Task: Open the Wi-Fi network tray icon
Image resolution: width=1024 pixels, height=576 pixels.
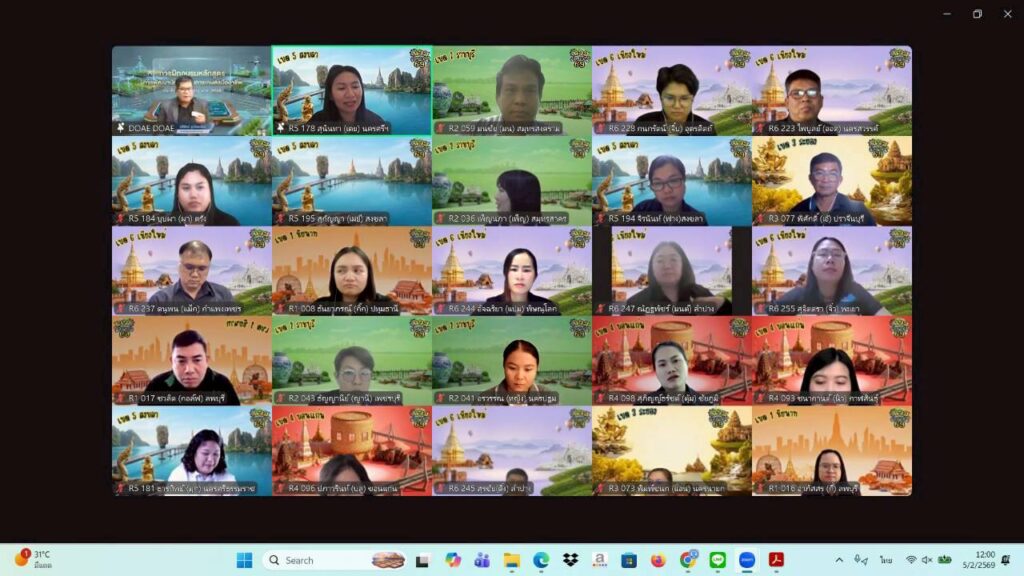Action: coord(911,560)
